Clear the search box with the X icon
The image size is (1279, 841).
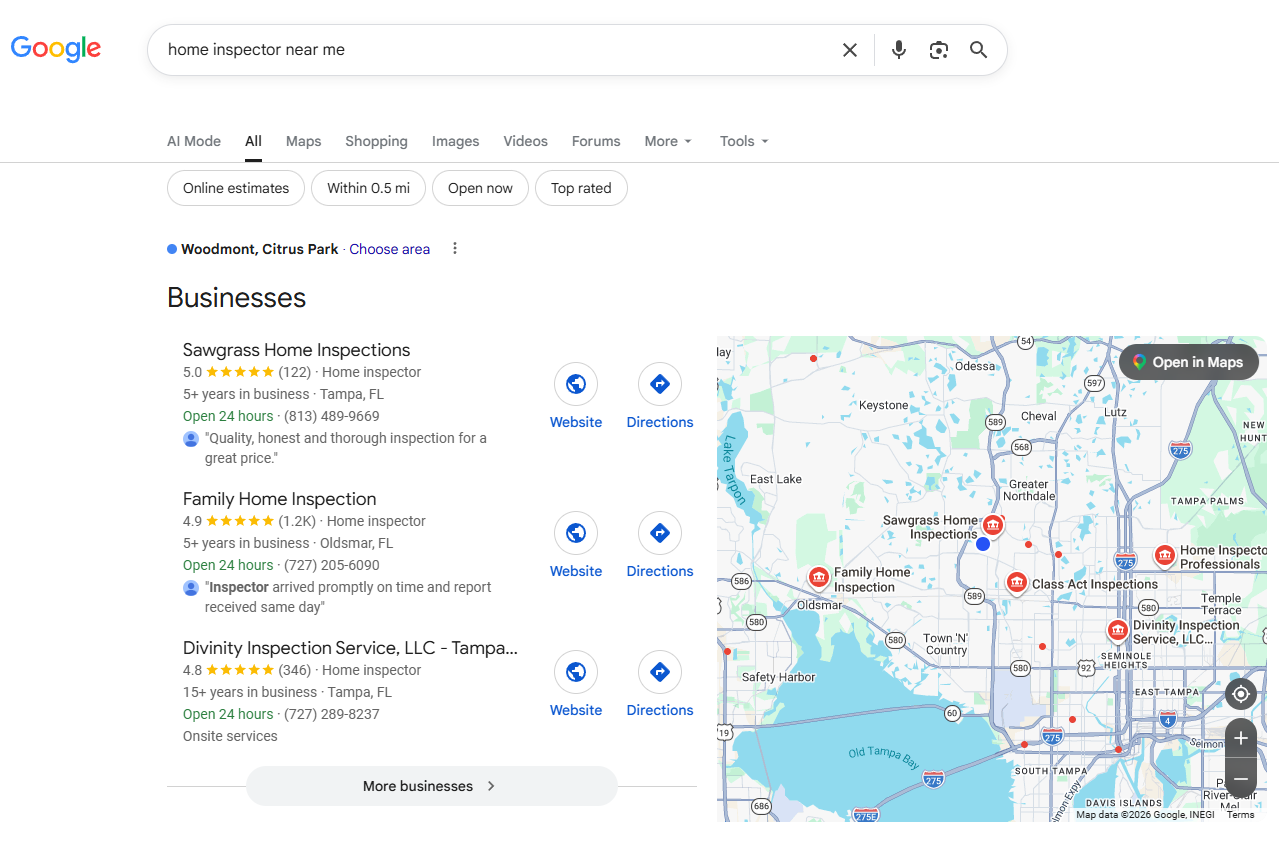pos(850,50)
